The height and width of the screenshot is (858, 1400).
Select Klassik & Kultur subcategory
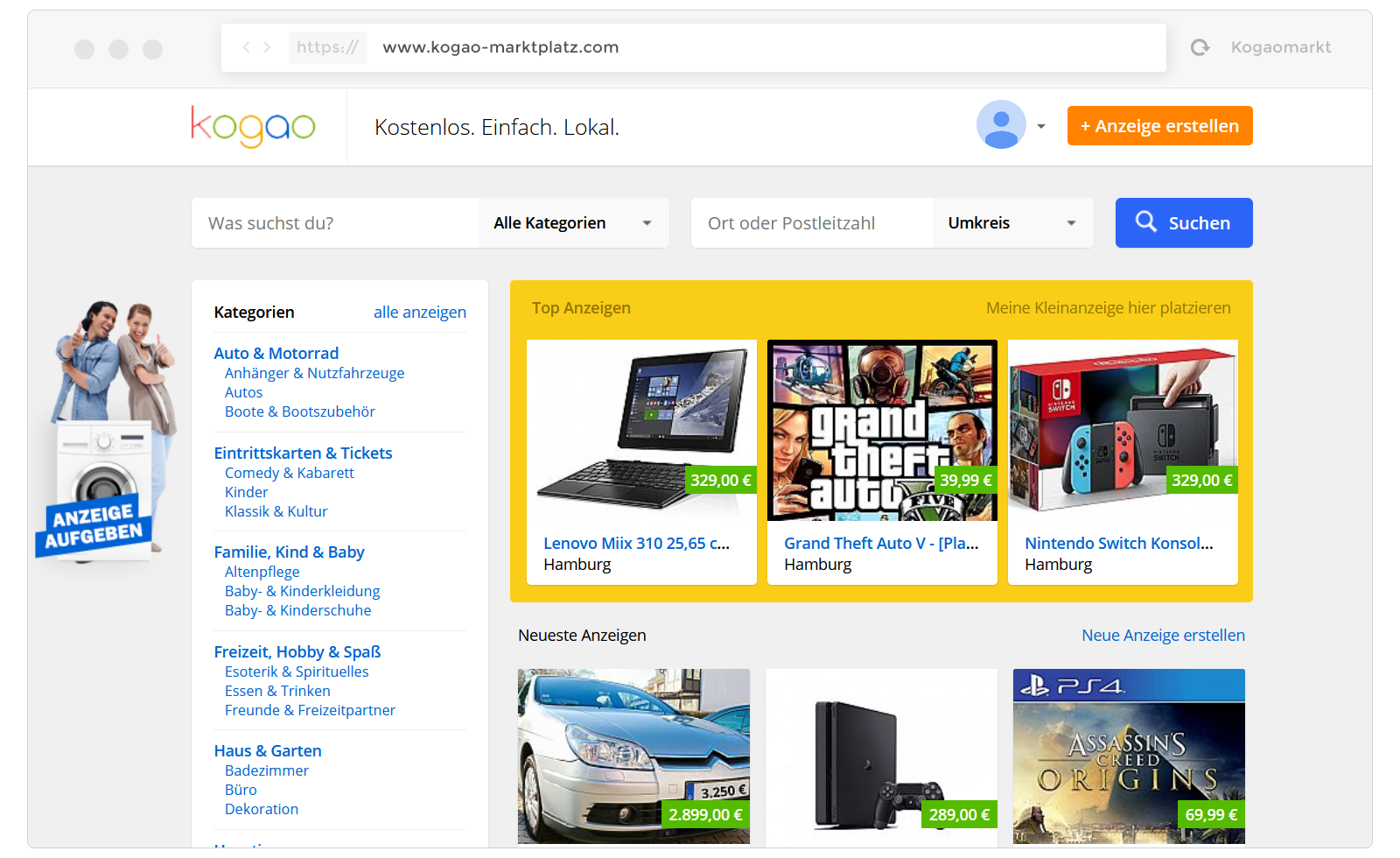click(276, 511)
